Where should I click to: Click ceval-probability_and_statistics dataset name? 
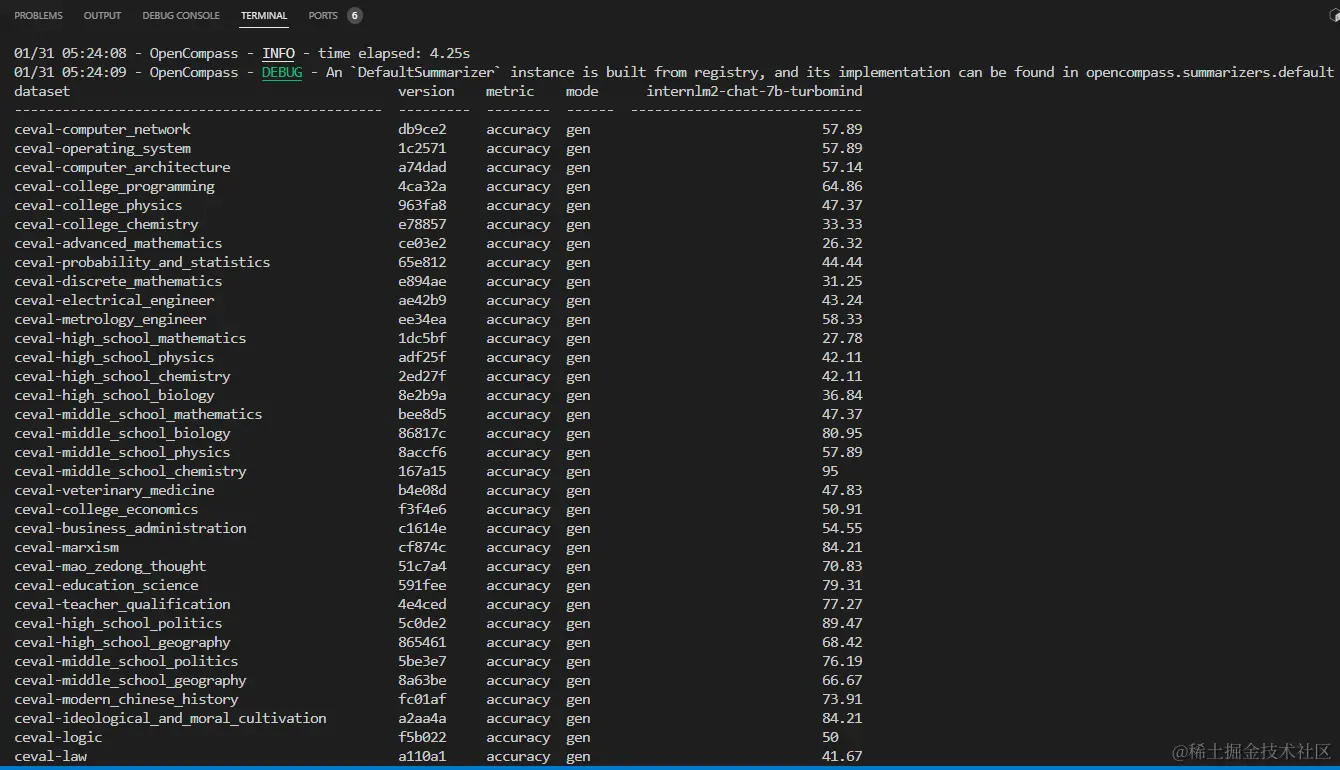point(142,262)
